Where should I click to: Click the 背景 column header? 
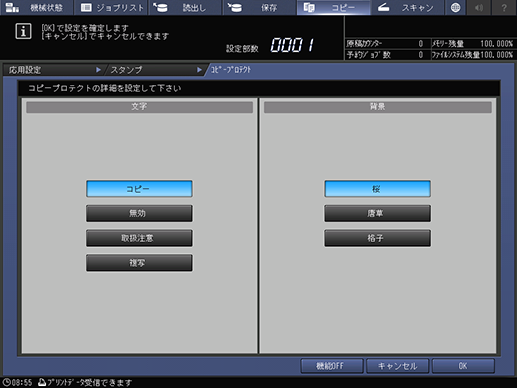[377, 107]
